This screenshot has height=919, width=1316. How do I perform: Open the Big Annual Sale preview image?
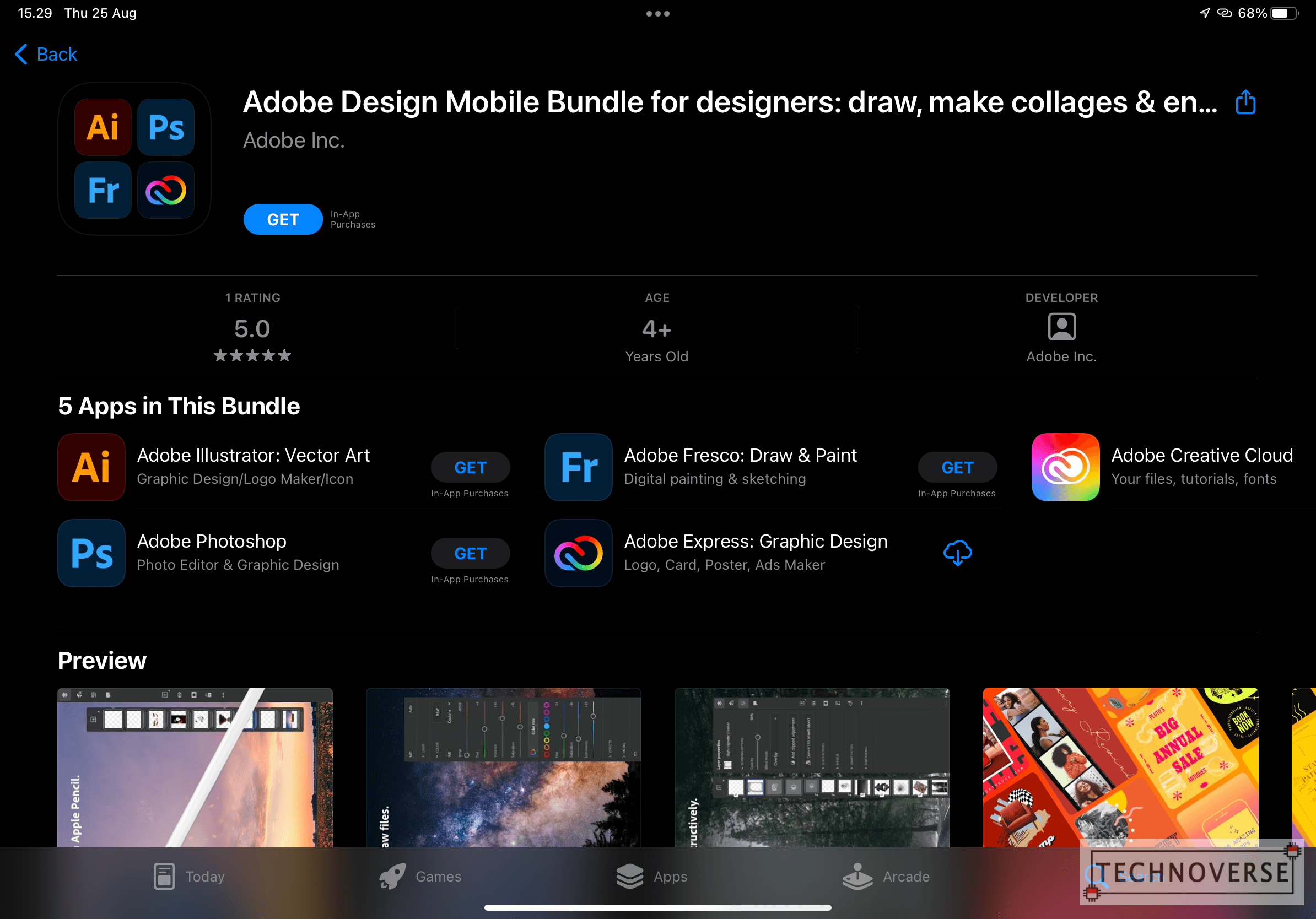1120,767
